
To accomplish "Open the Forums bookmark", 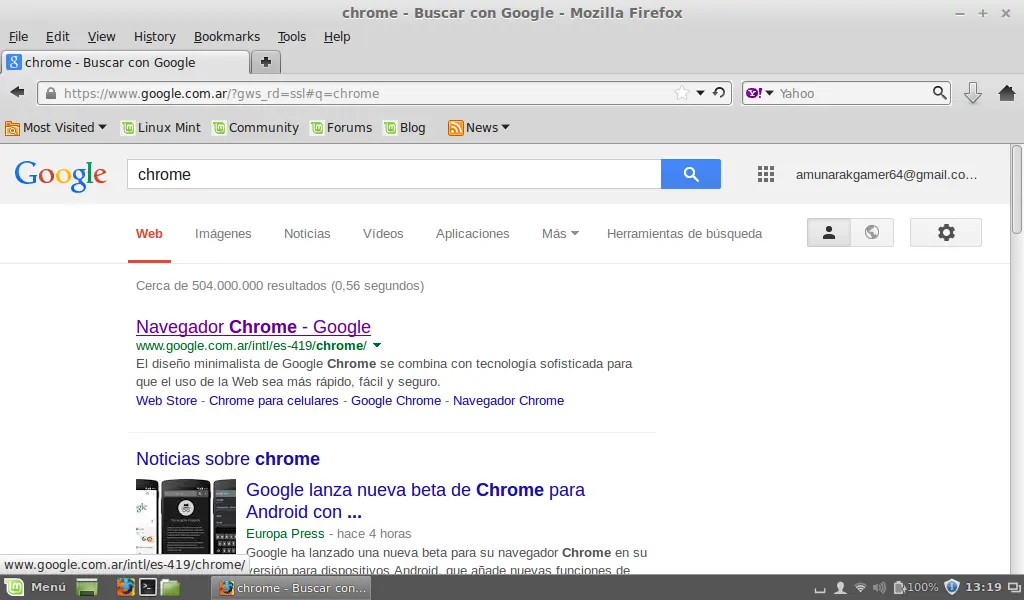I will tap(342, 127).
